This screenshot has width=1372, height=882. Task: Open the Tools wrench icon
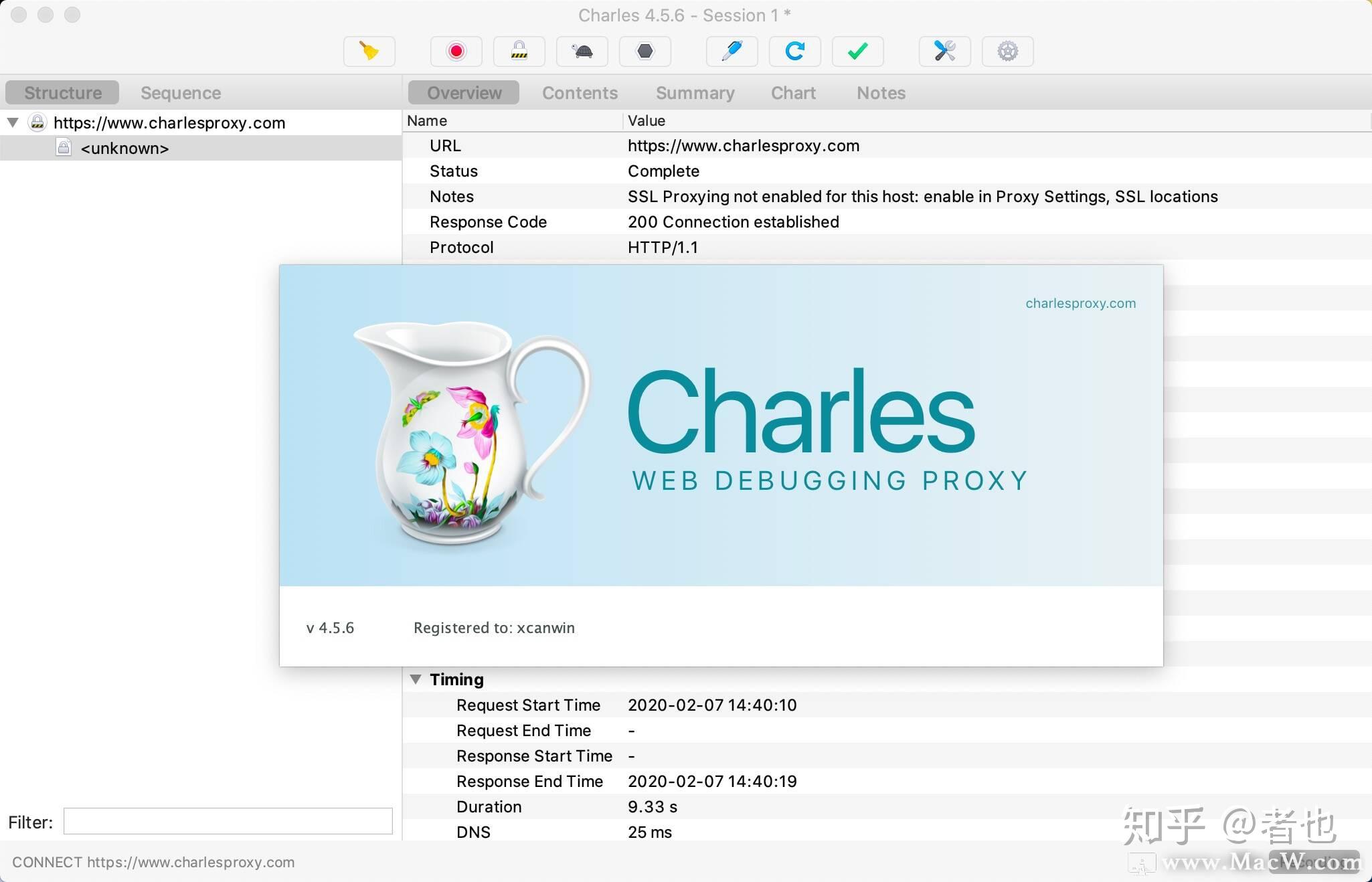click(945, 51)
